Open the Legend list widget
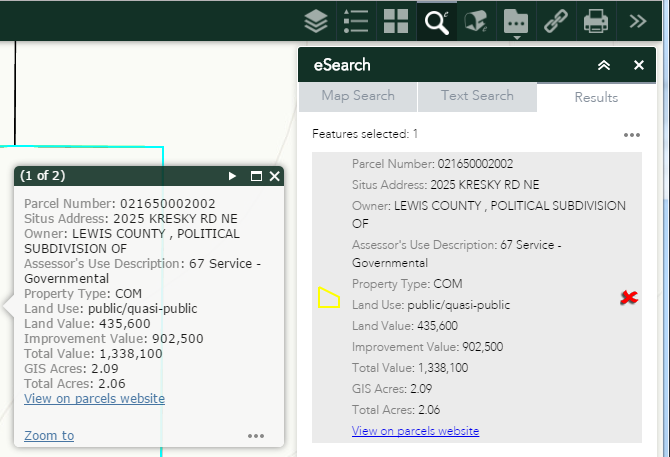This screenshot has width=670, height=457. point(356,21)
